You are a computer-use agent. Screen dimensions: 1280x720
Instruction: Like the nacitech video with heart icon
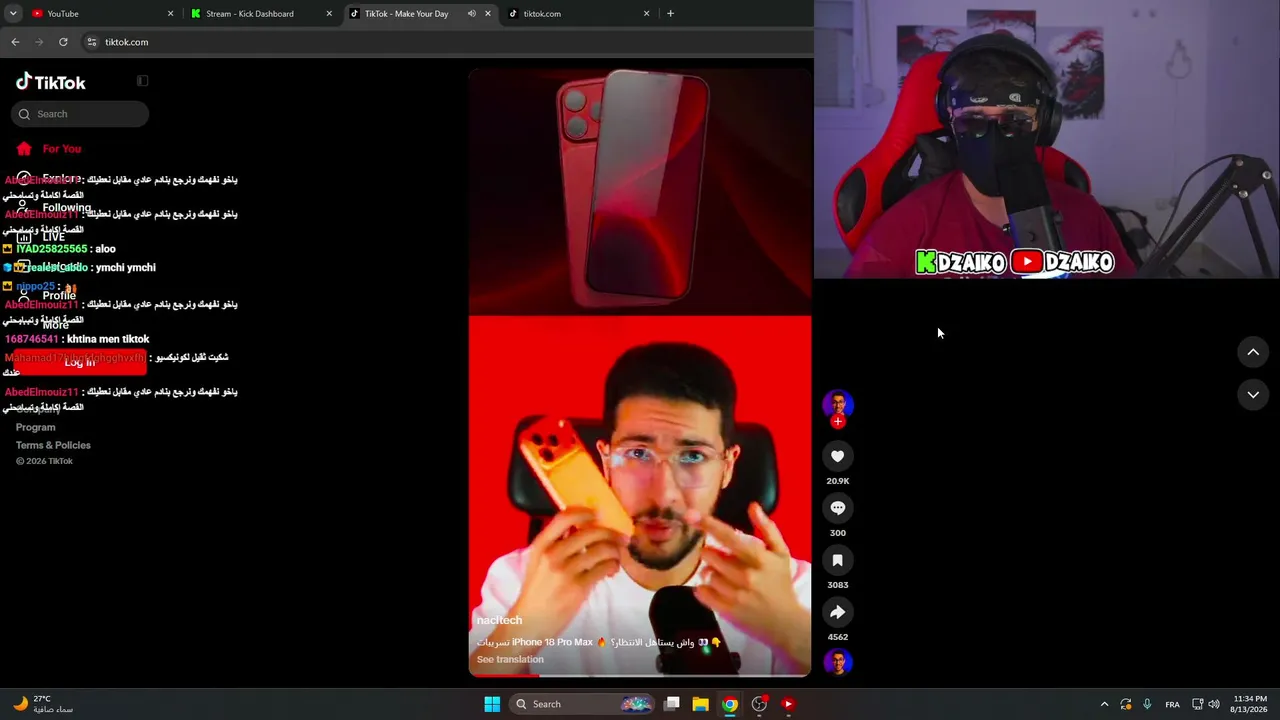click(x=838, y=456)
